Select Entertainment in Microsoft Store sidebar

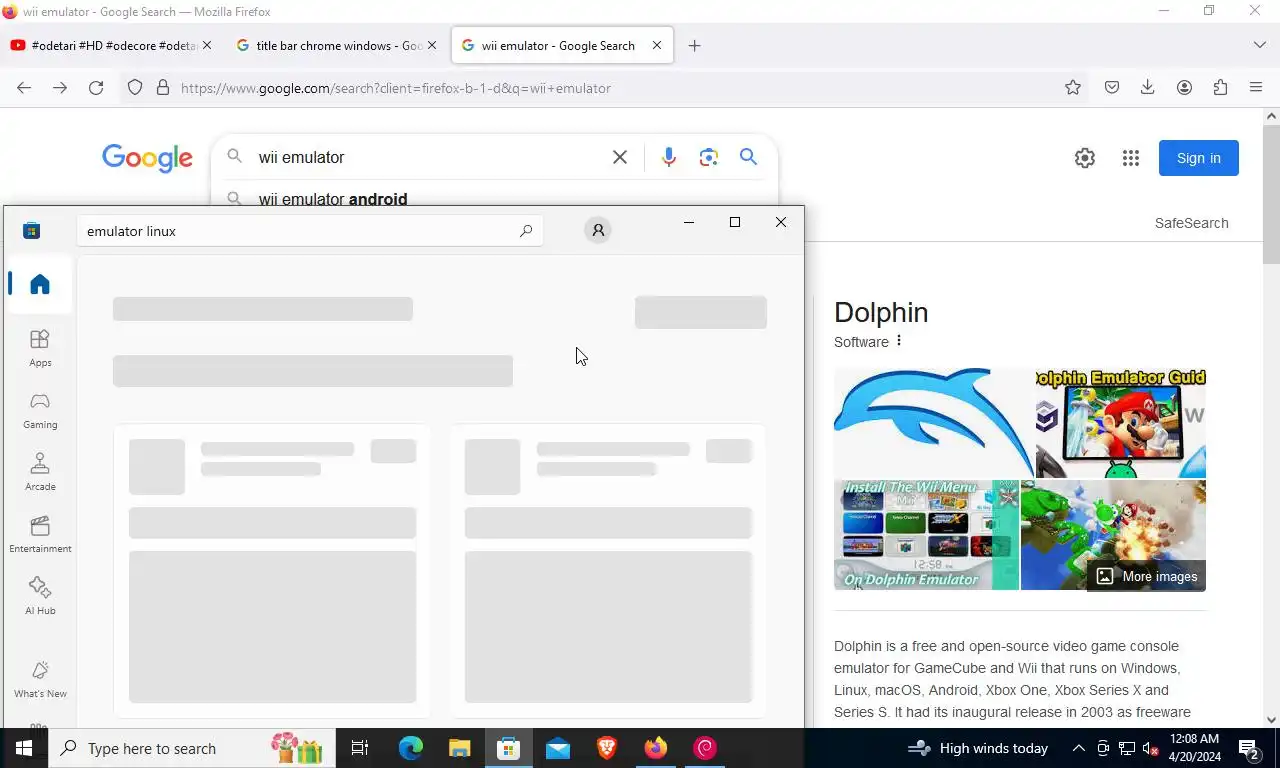40,534
